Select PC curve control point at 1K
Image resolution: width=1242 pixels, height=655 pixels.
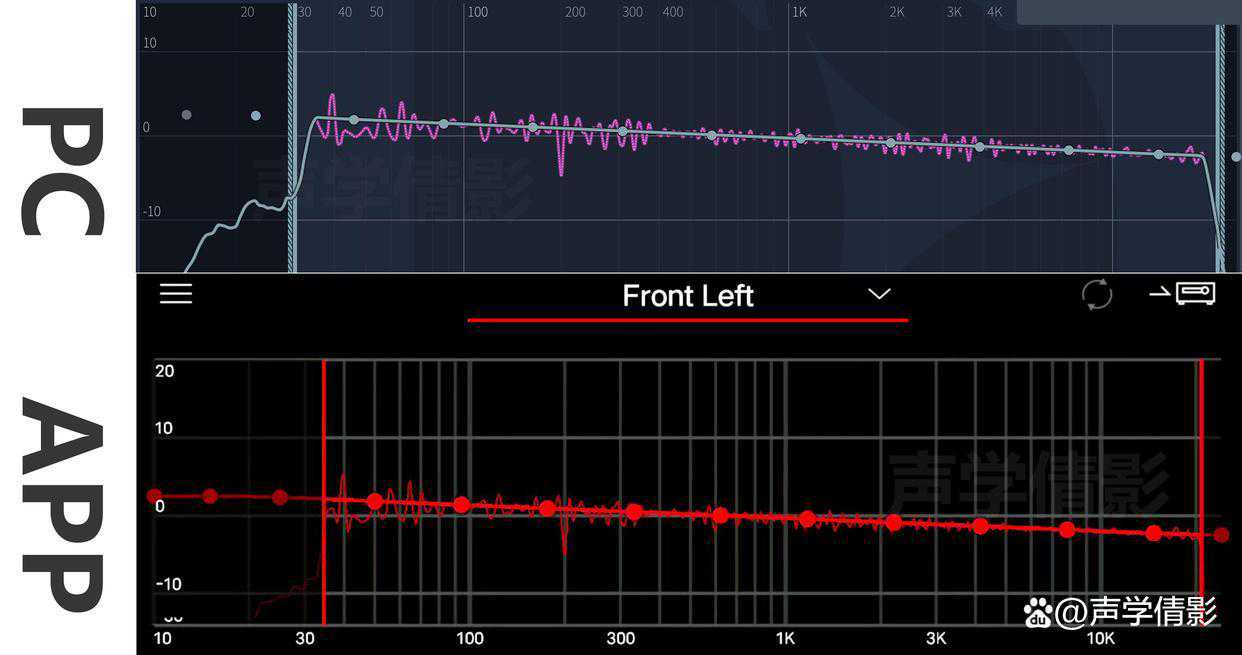click(800, 138)
